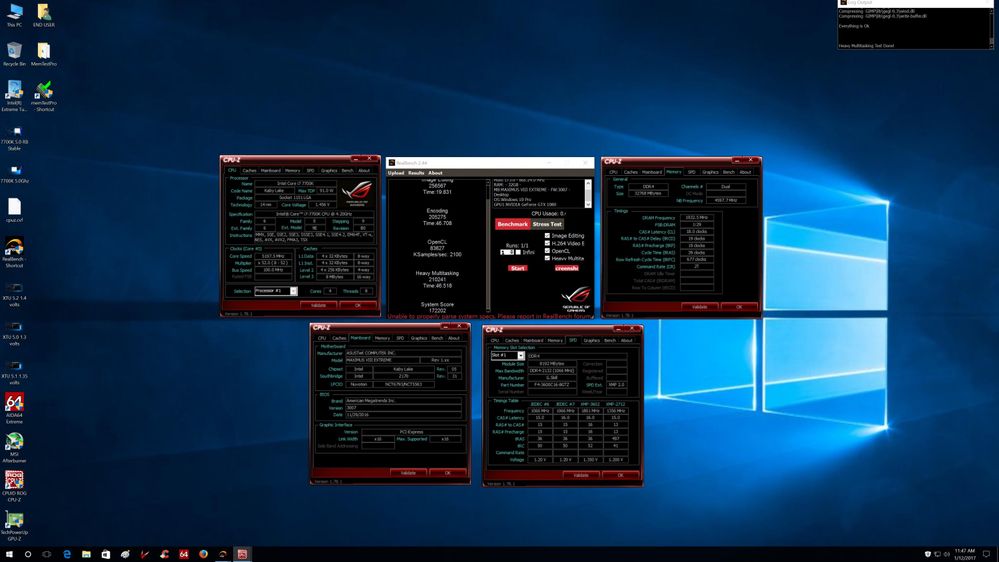Switch to Caches tab in CPU-tab CPU-Z window
The width and height of the screenshot is (999, 562).
coord(249,171)
